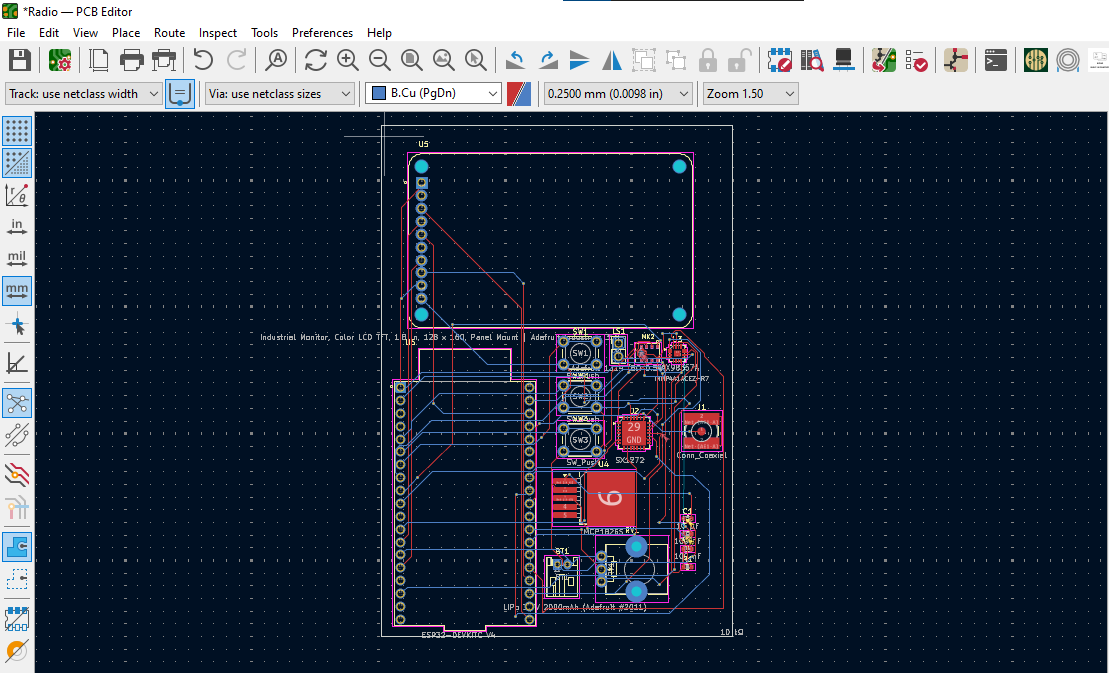Viewport: 1109px width, 673px height.
Task: Toggle net color highlighting mode
Action: click(17, 505)
